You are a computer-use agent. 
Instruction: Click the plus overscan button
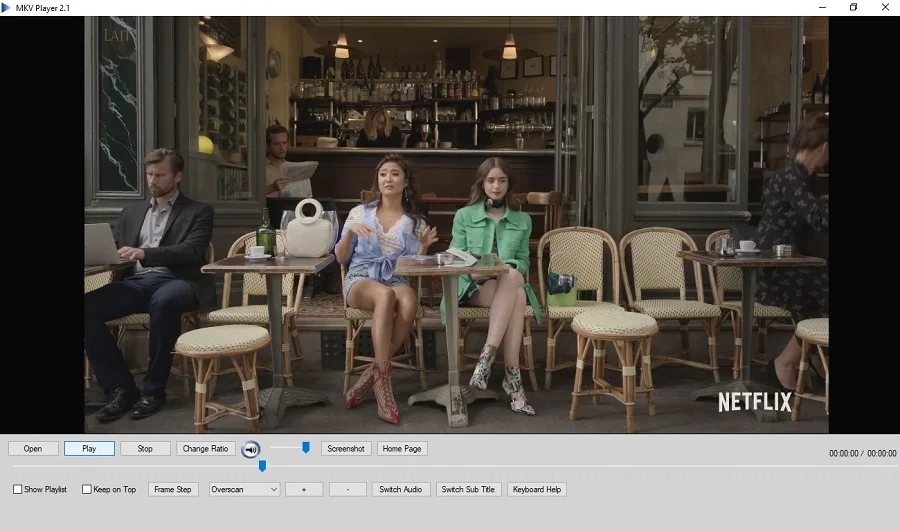point(304,489)
